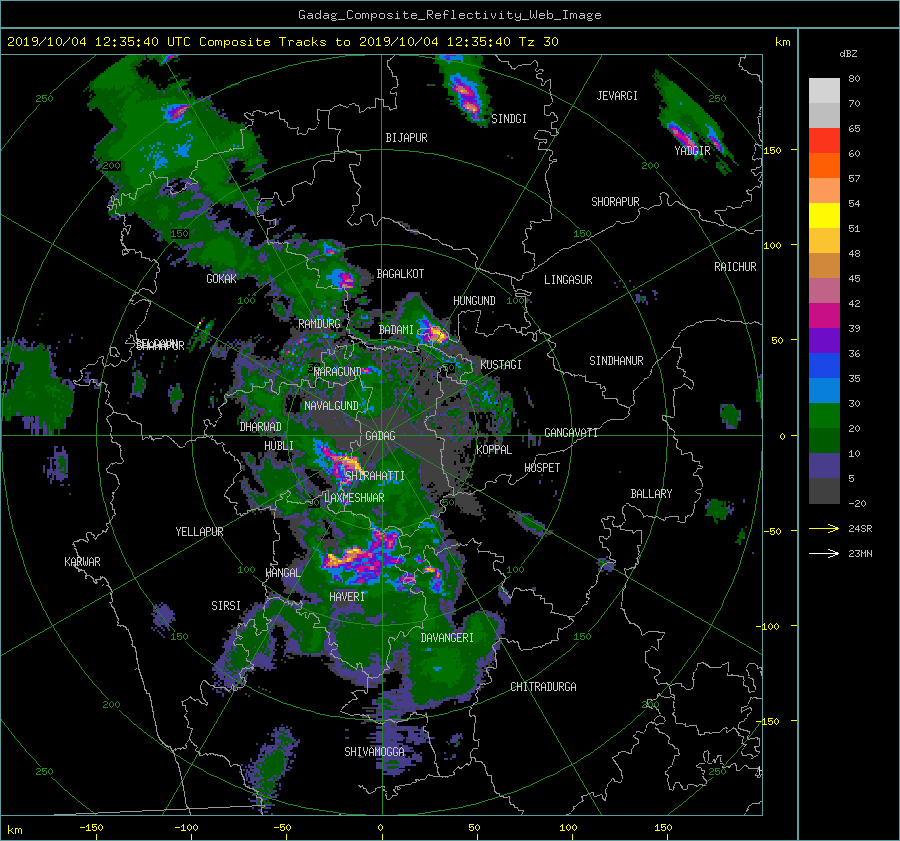The height and width of the screenshot is (841, 900).
Task: Pick the light gray 70-80 dBZ swatch
Action: pos(824,91)
